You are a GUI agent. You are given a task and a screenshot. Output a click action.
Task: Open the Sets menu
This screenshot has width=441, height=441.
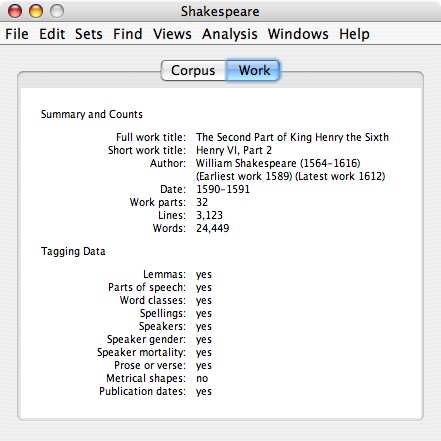click(89, 34)
